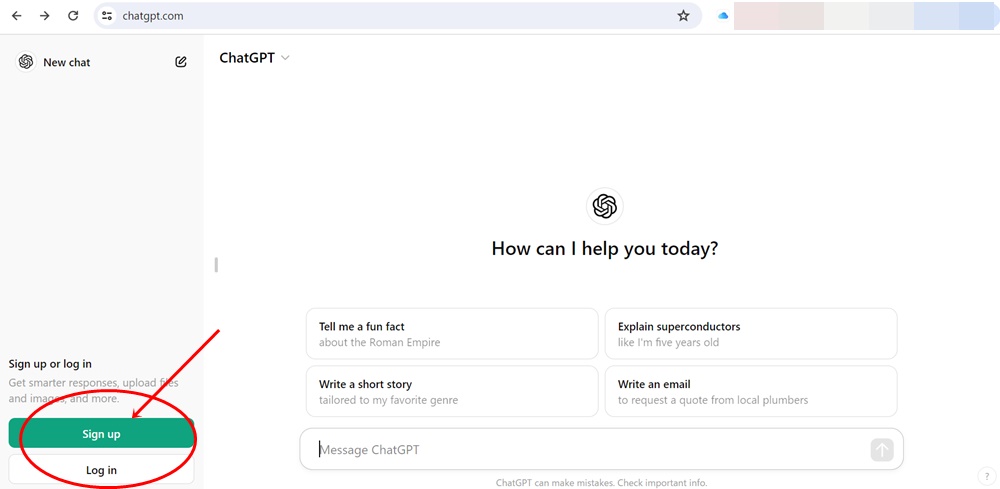The height and width of the screenshot is (489, 1000).
Task: Start a new chat with the compose icon
Action: (181, 62)
